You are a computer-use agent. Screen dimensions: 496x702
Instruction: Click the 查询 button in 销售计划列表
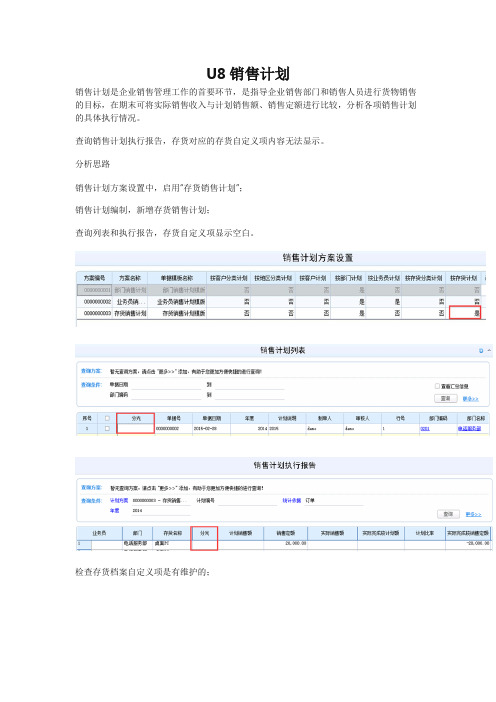point(445,398)
